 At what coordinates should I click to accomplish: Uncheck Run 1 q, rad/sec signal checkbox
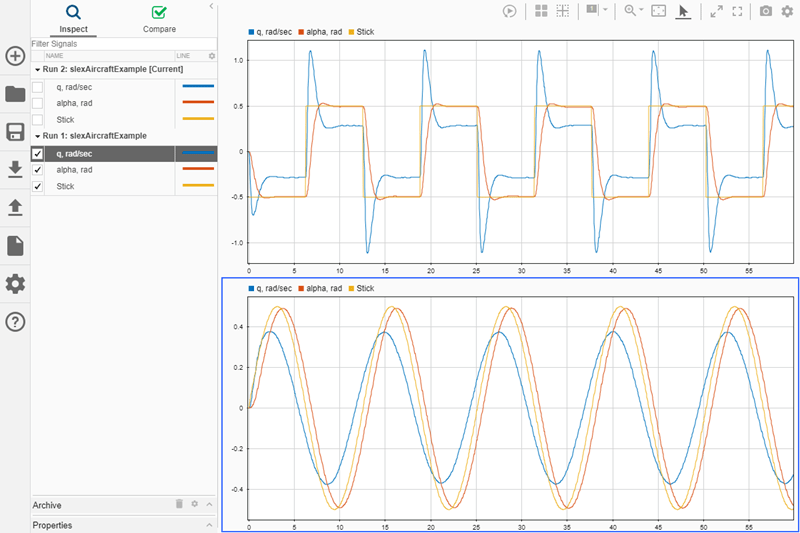(38, 154)
